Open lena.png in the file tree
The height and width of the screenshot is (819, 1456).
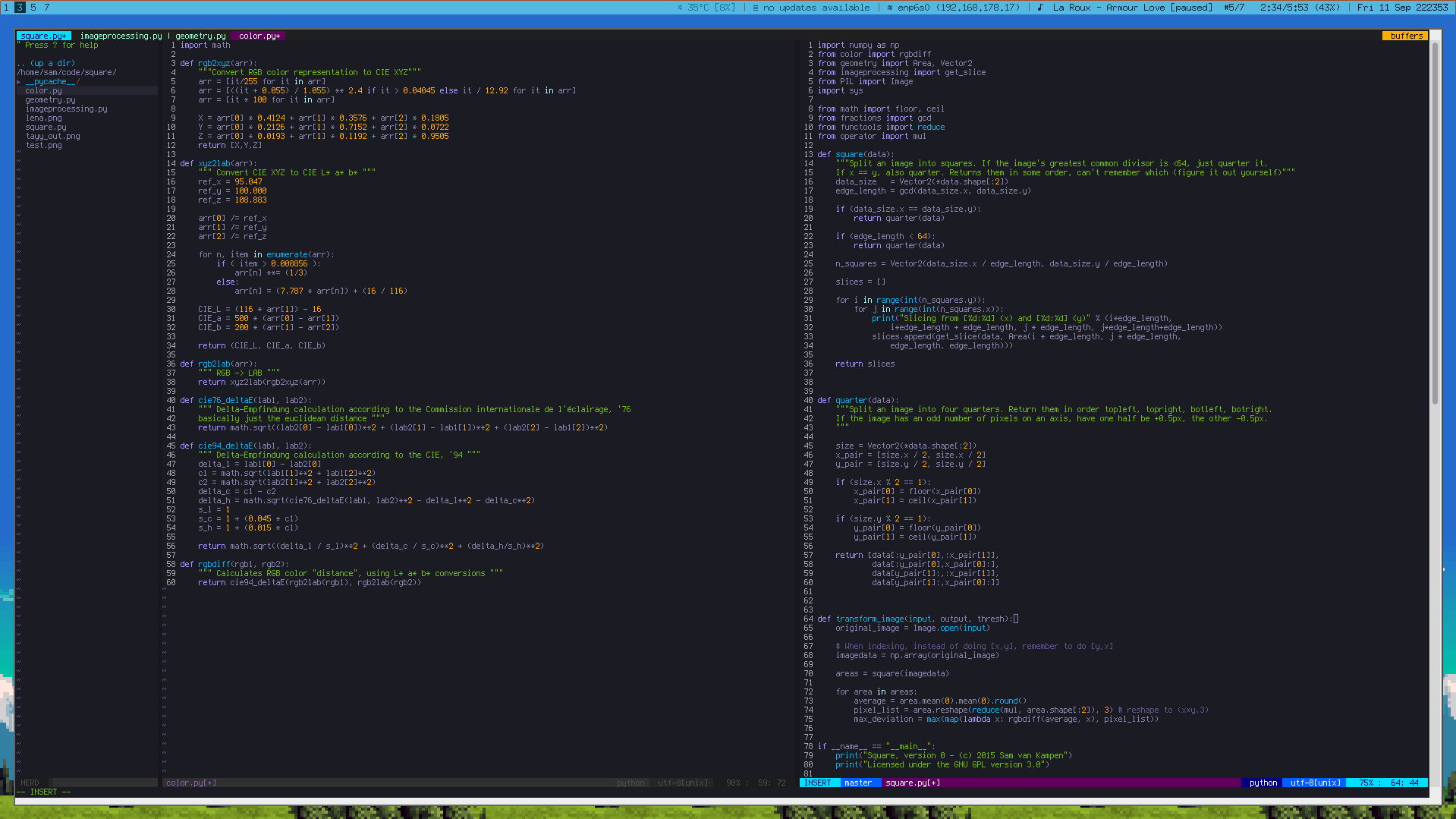click(x=43, y=118)
